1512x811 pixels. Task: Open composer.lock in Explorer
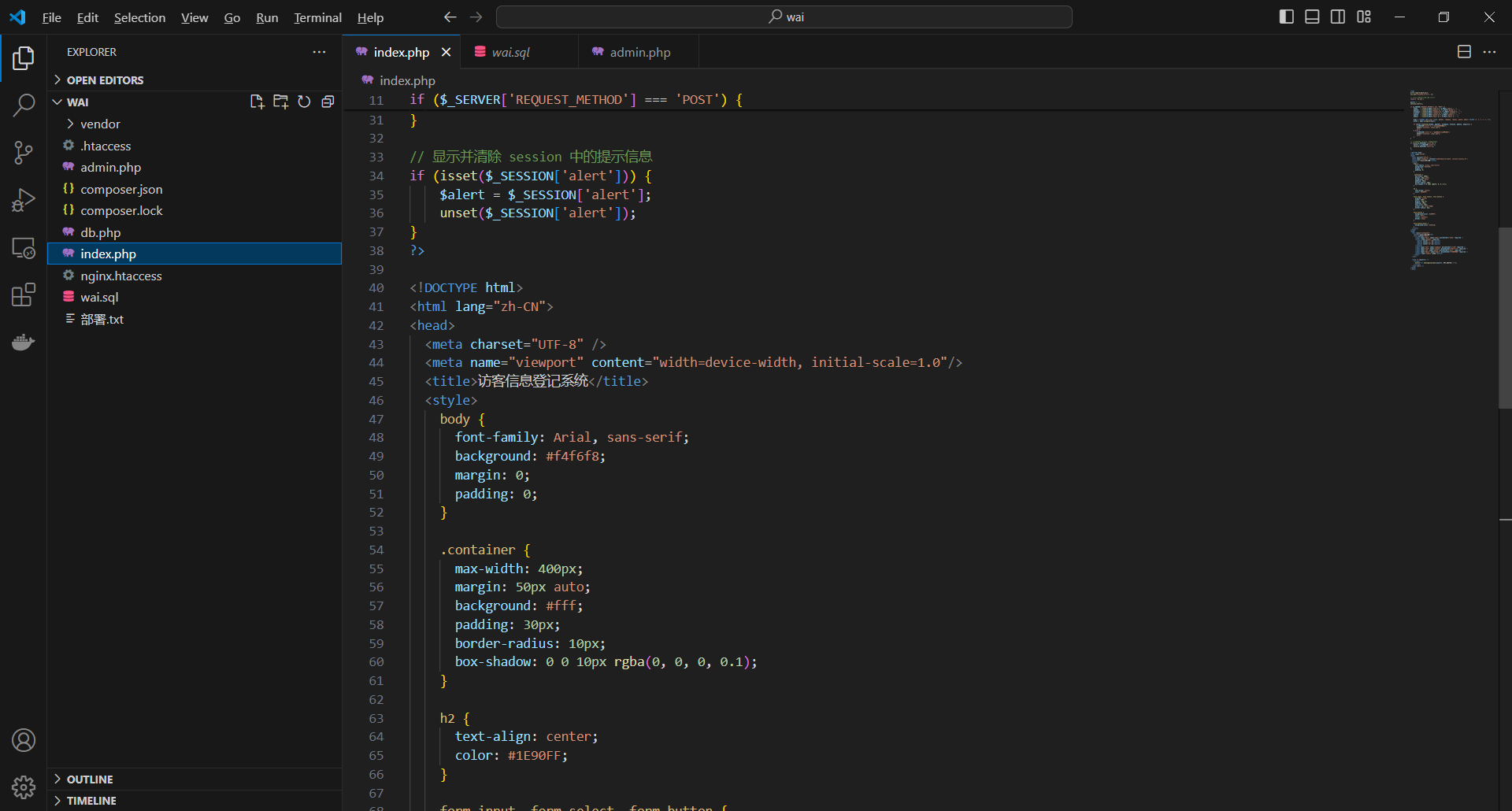pos(195,210)
